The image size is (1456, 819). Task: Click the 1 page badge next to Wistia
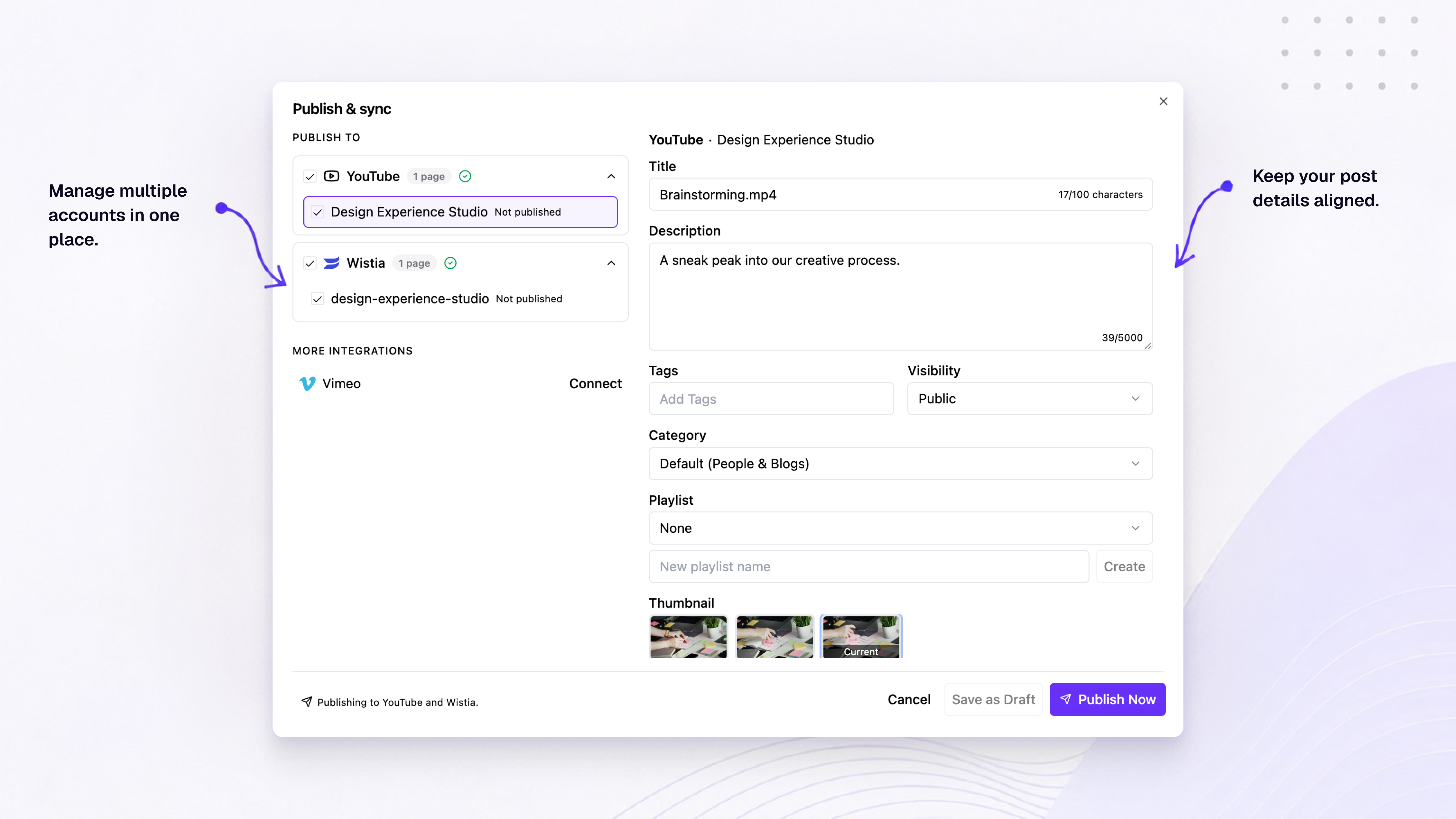coord(414,263)
